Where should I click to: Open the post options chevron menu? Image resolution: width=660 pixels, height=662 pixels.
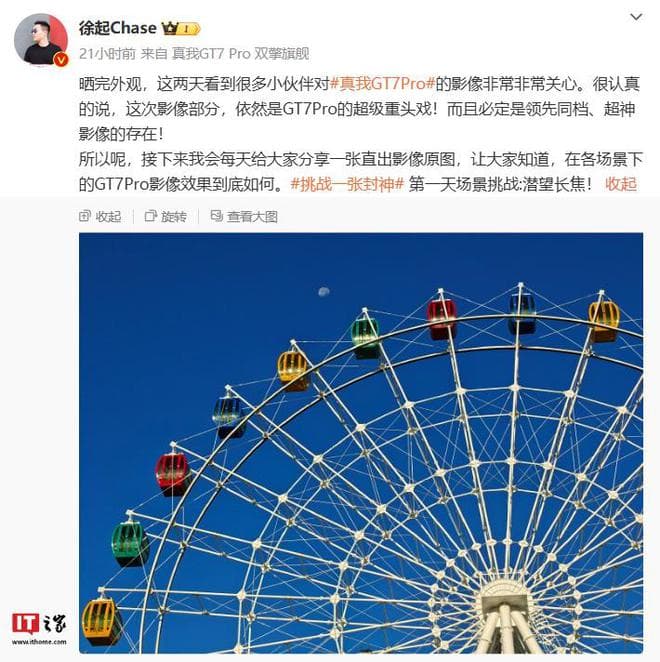tap(636, 17)
